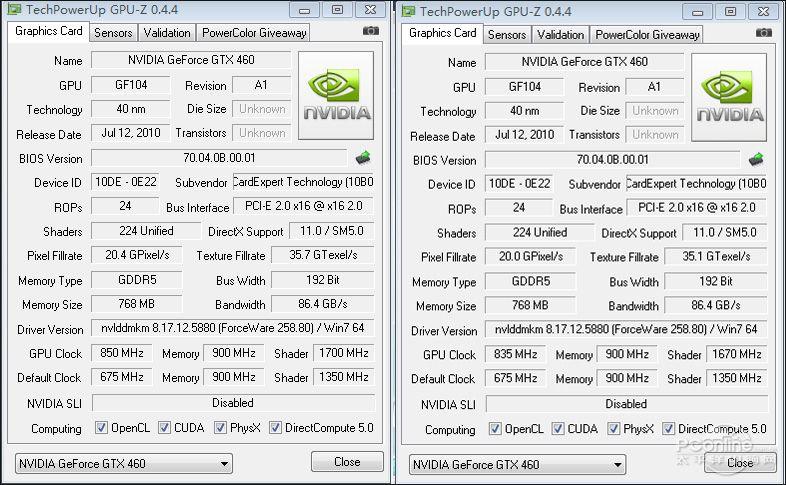
Task: Click Memory Size 768 MB in left window
Action: [x=136, y=304]
